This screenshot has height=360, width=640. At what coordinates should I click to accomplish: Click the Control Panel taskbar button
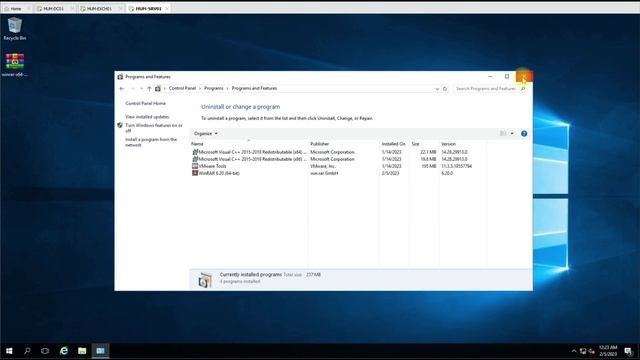click(100, 351)
